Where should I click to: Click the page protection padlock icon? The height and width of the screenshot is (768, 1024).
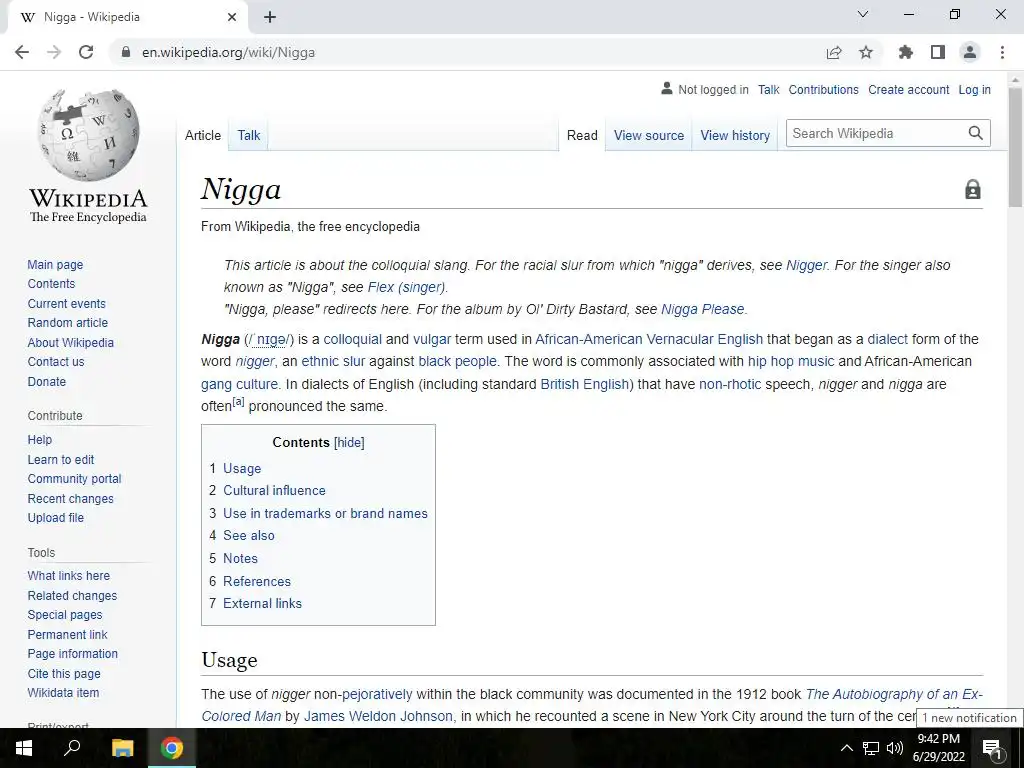pos(973,189)
